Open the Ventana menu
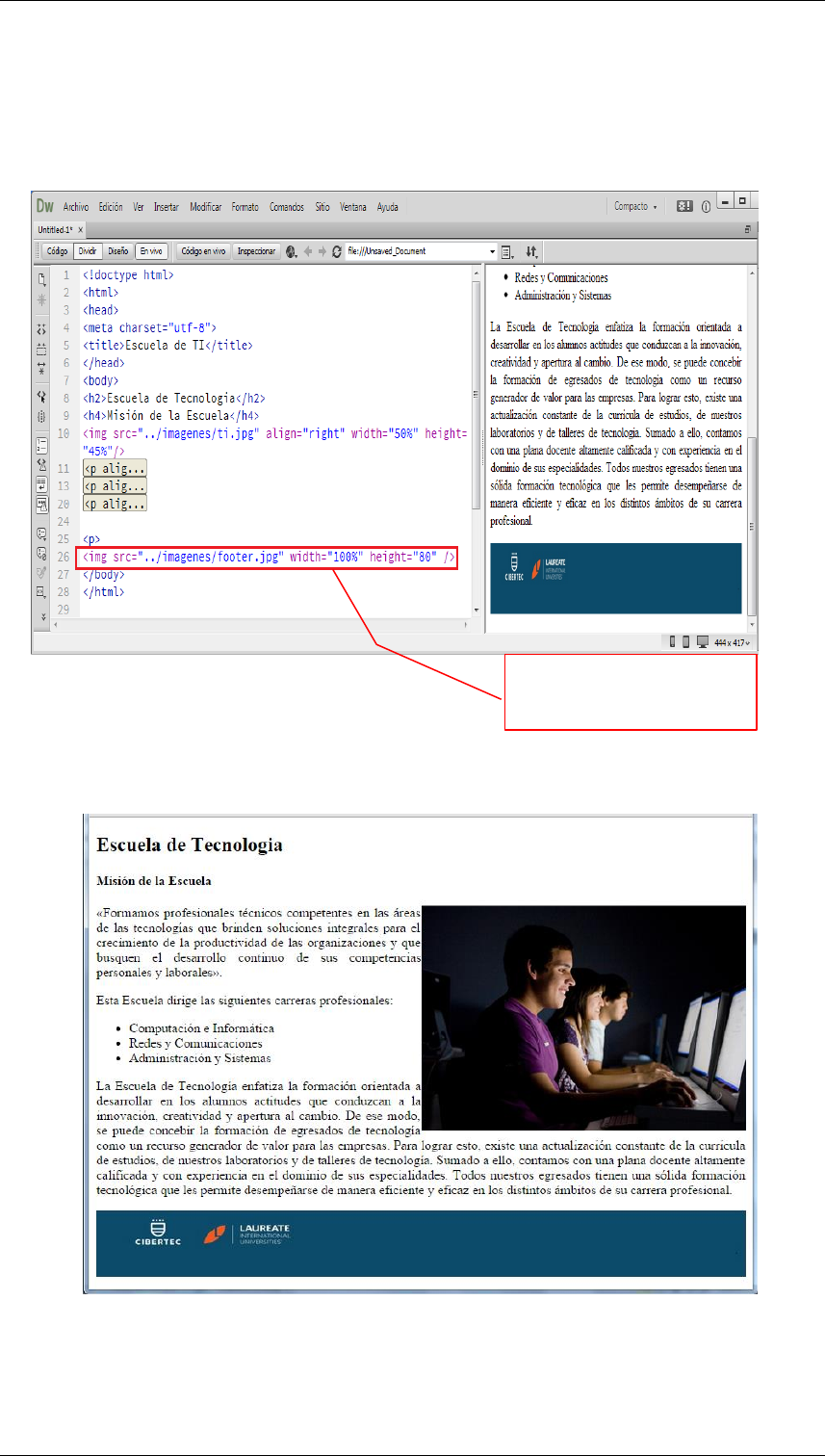The width and height of the screenshot is (825, 1456). 353,207
